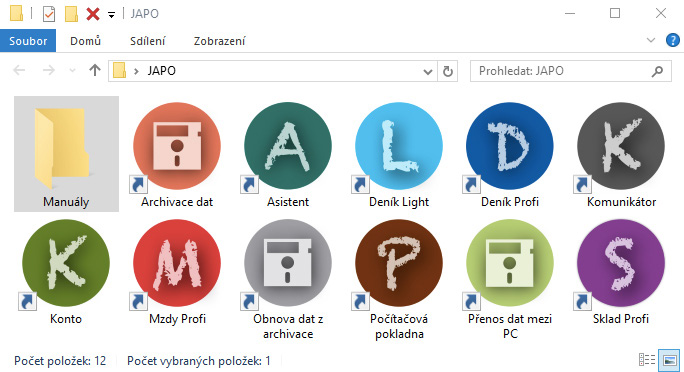This screenshot has width=684, height=372.
Task: Select the Deník Profi shortcut icon
Action: tap(510, 146)
